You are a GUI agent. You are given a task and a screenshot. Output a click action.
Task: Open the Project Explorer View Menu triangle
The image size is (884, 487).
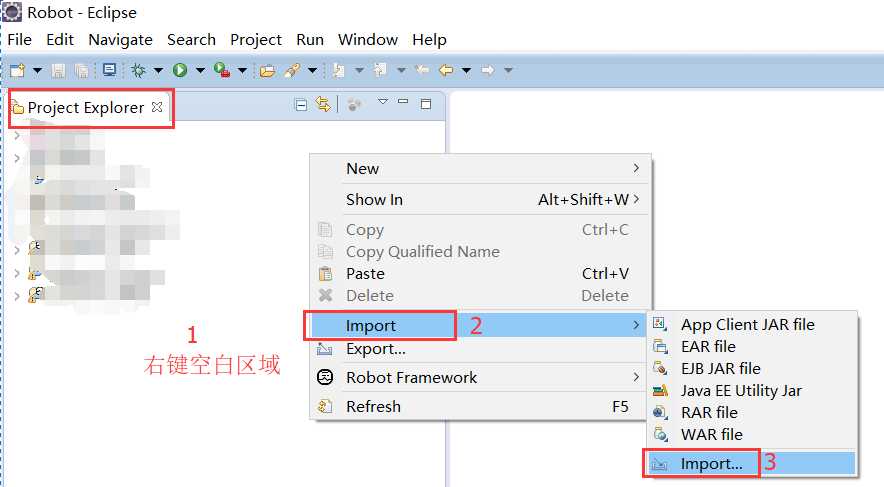click(383, 101)
